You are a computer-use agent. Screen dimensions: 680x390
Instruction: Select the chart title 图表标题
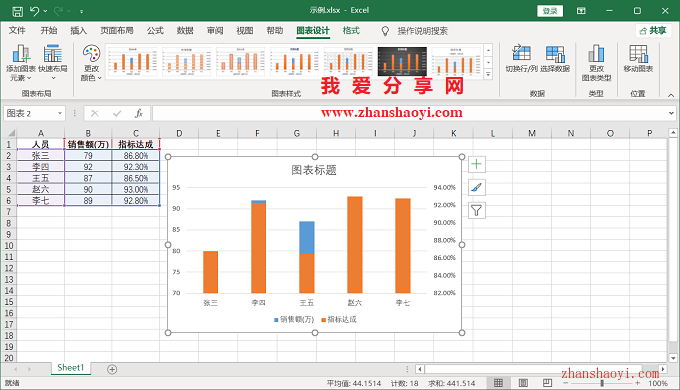(x=314, y=170)
